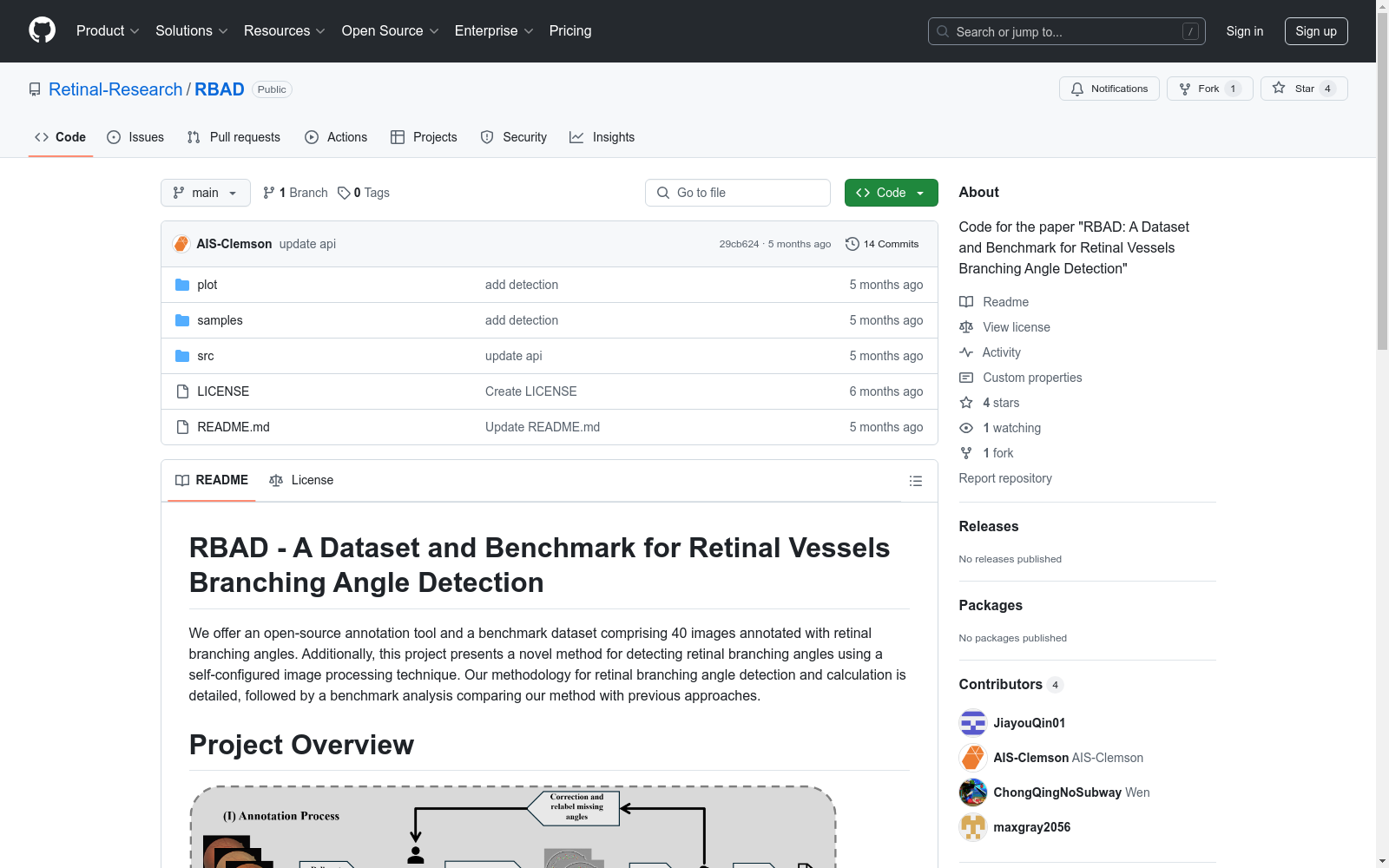Select the Code repository tab
This screenshot has height=868, width=1389.
click(61, 137)
